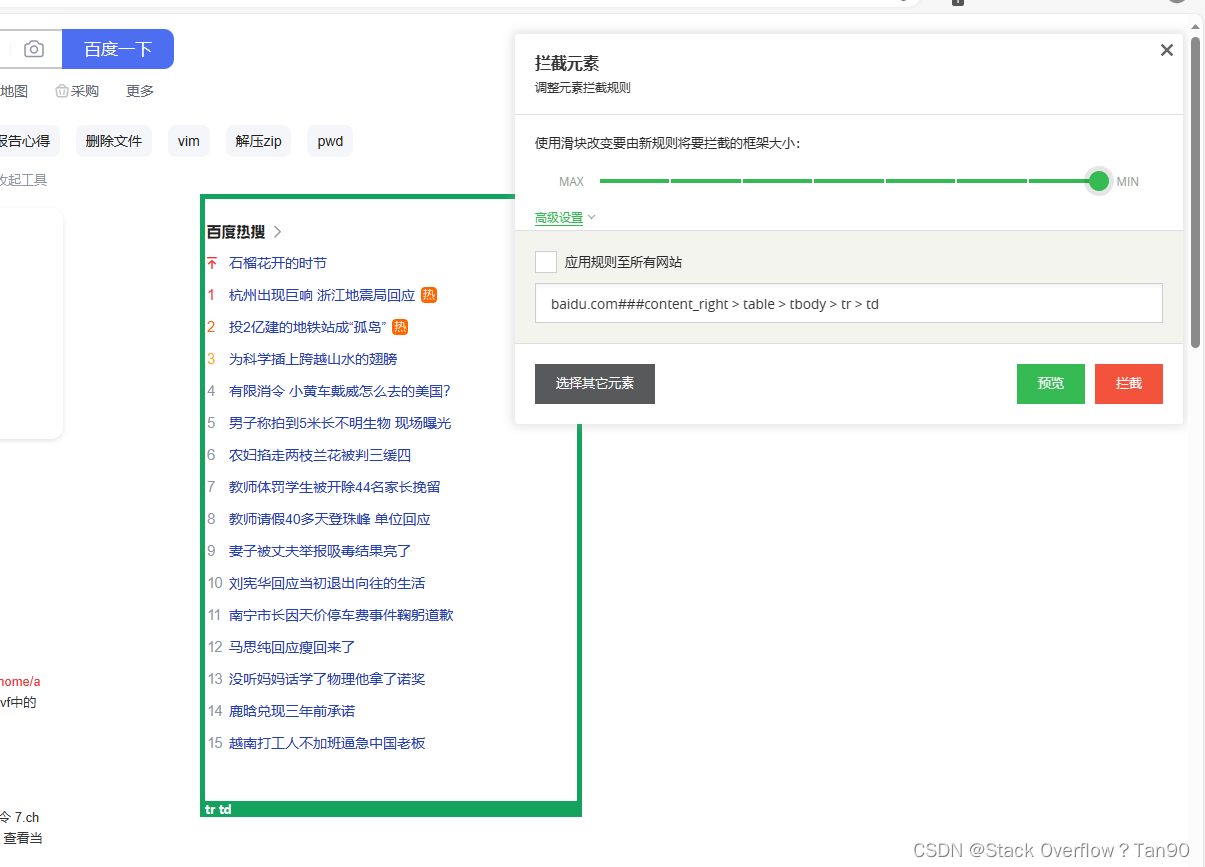The width and height of the screenshot is (1205, 867).
Task: Click the 百度一下 search button
Action: (117, 49)
